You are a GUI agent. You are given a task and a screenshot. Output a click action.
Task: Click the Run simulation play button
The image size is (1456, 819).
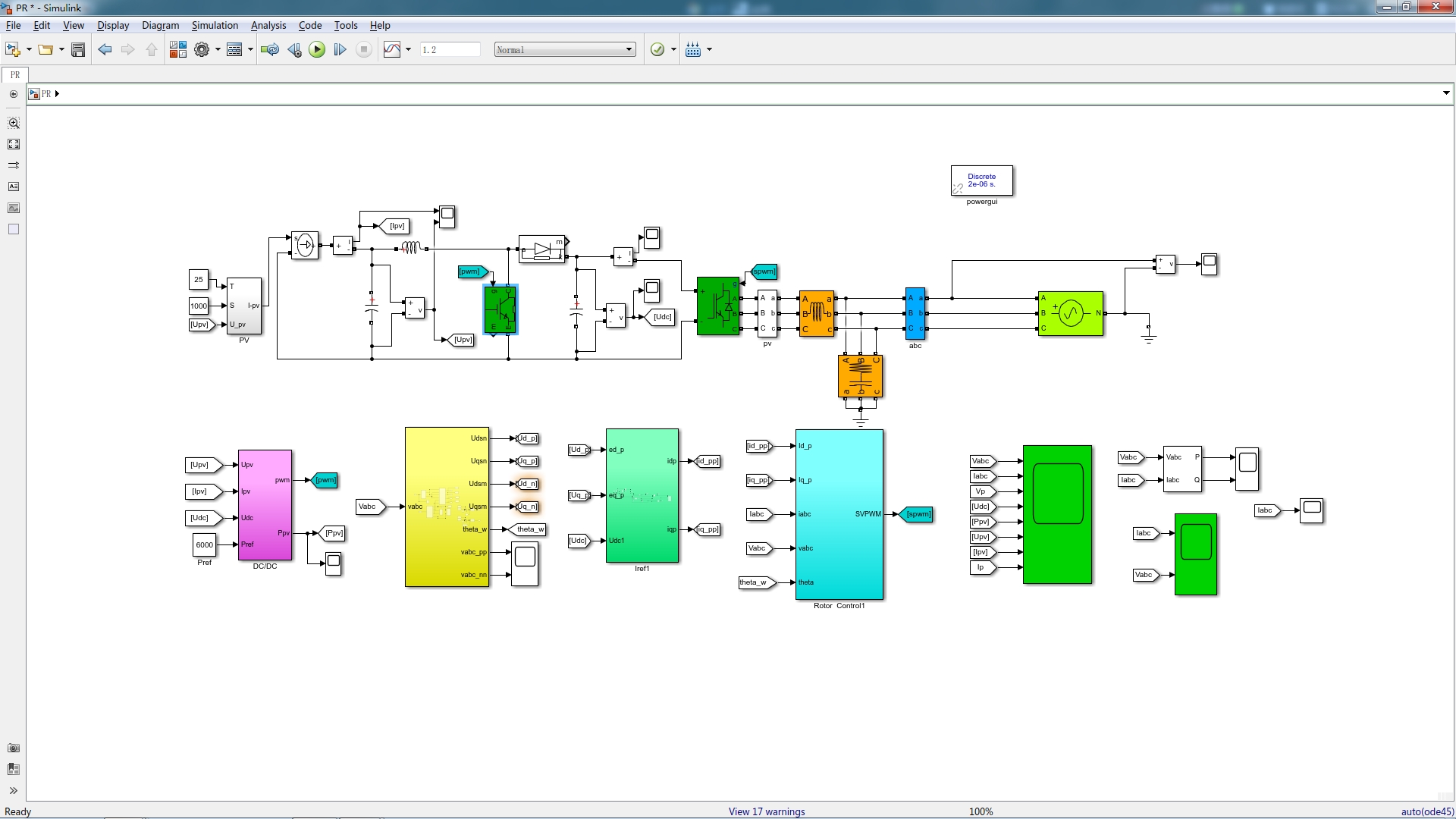click(317, 50)
